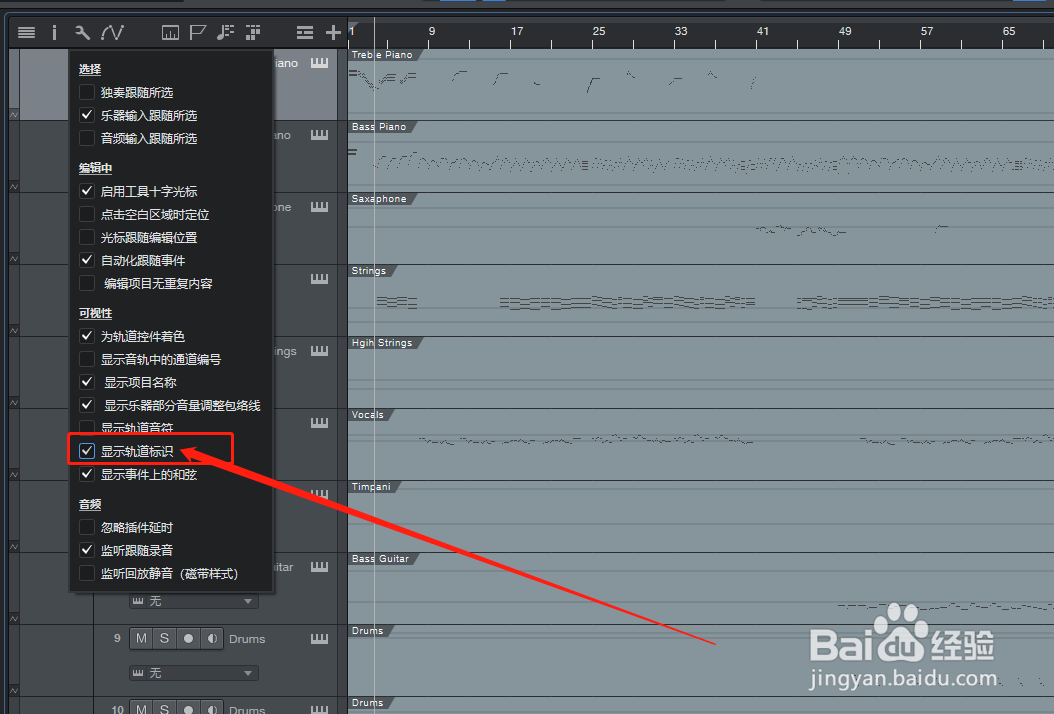Open automation icon beside track 9 Drums
This screenshot has height=714, width=1054.
(x=13, y=690)
